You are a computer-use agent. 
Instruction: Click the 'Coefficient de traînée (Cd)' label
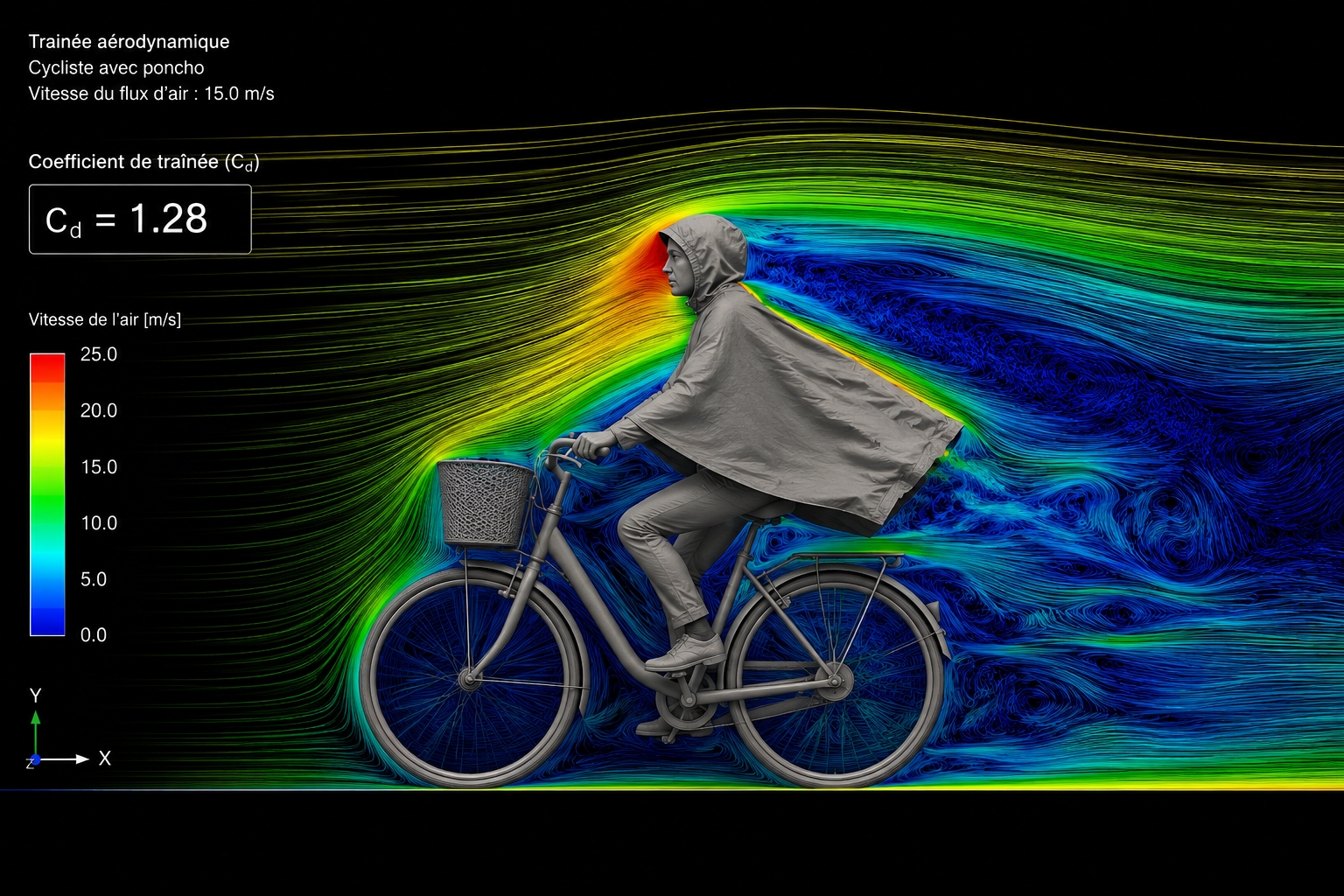144,162
